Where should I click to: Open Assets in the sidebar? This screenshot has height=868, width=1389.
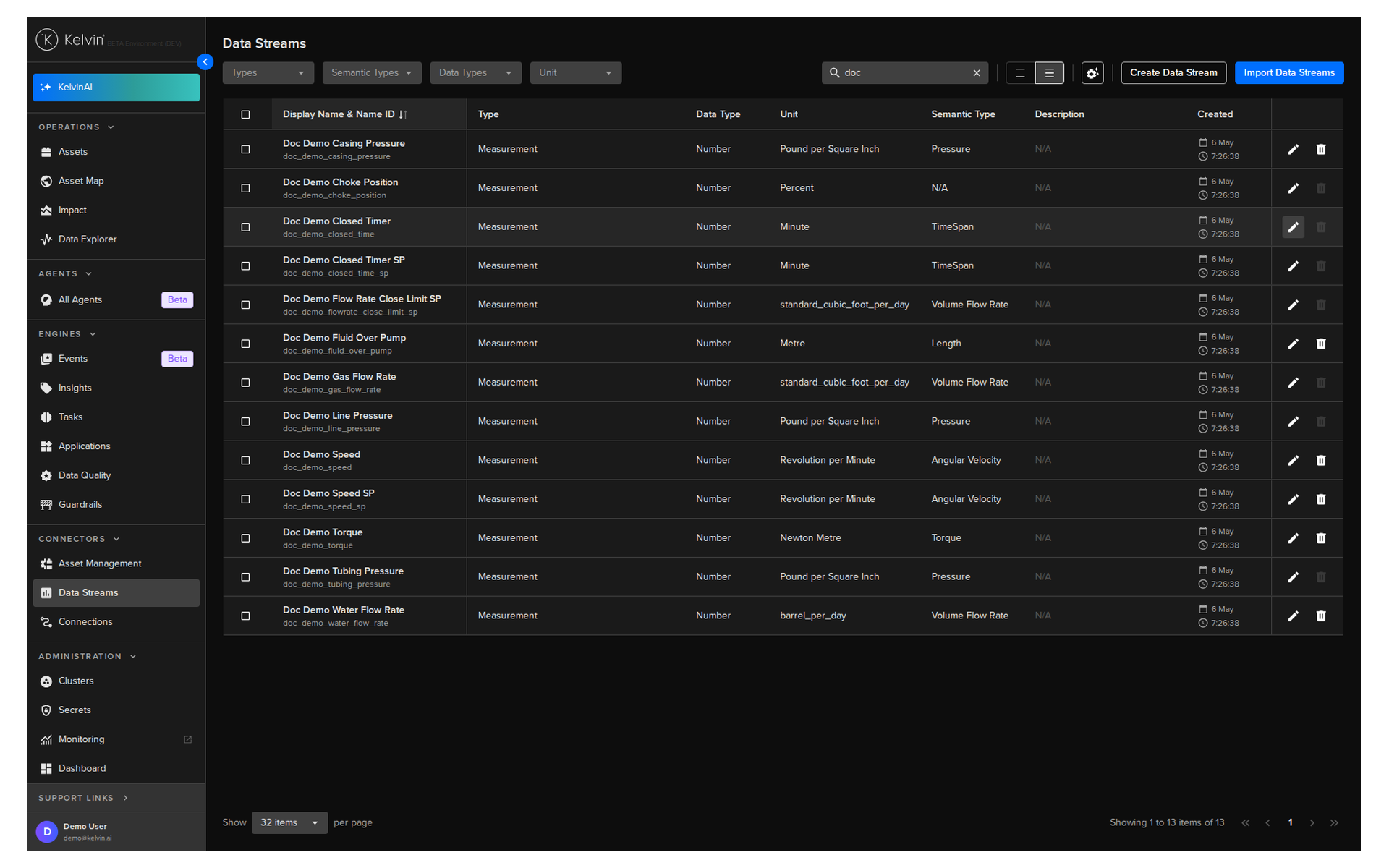tap(116, 152)
